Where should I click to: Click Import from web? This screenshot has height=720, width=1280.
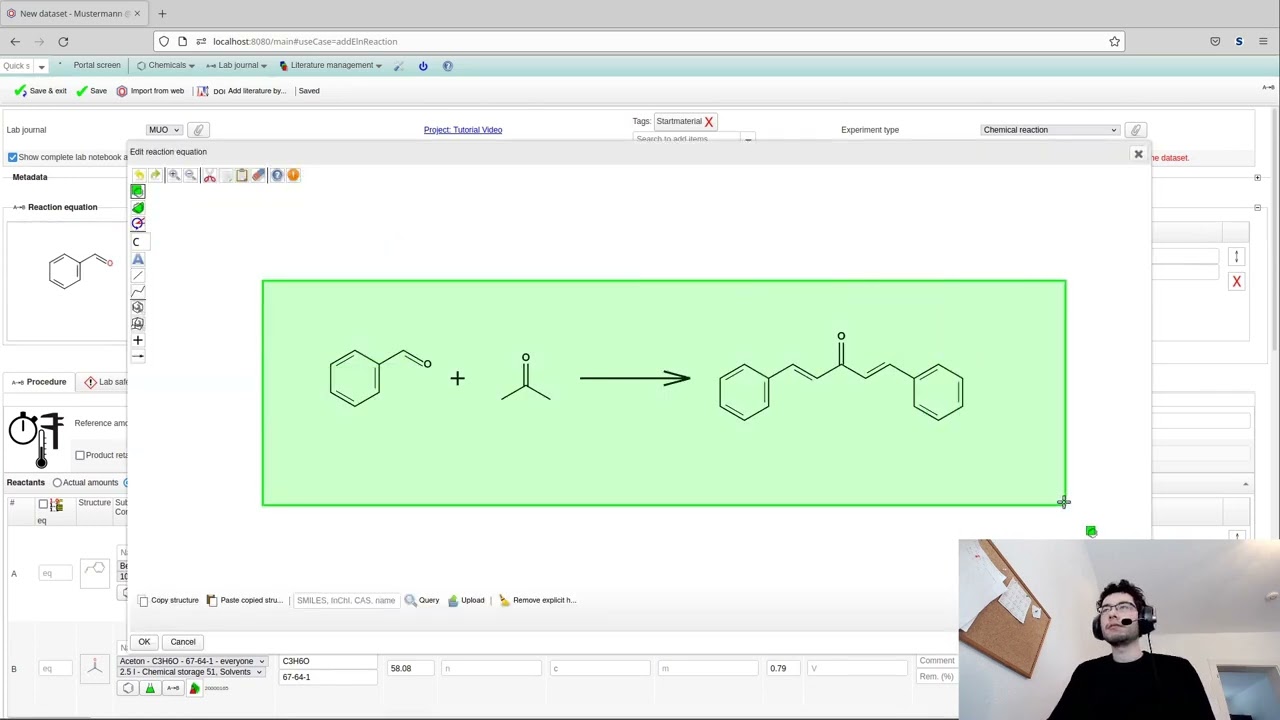(150, 91)
